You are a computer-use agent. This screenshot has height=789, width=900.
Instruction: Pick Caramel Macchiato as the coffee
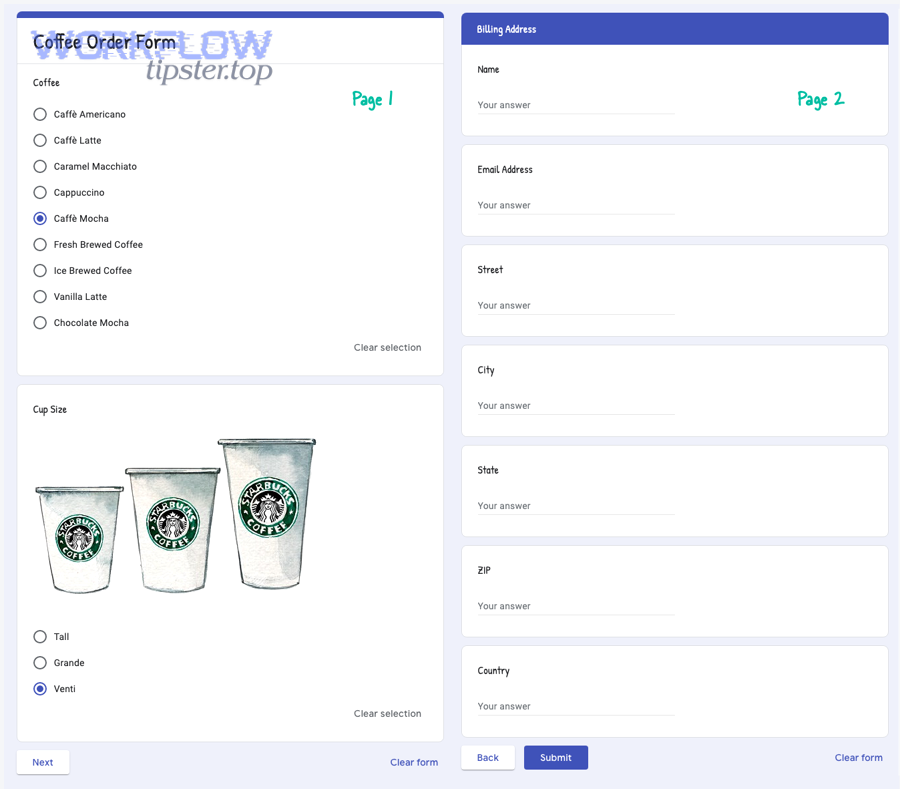[40, 166]
